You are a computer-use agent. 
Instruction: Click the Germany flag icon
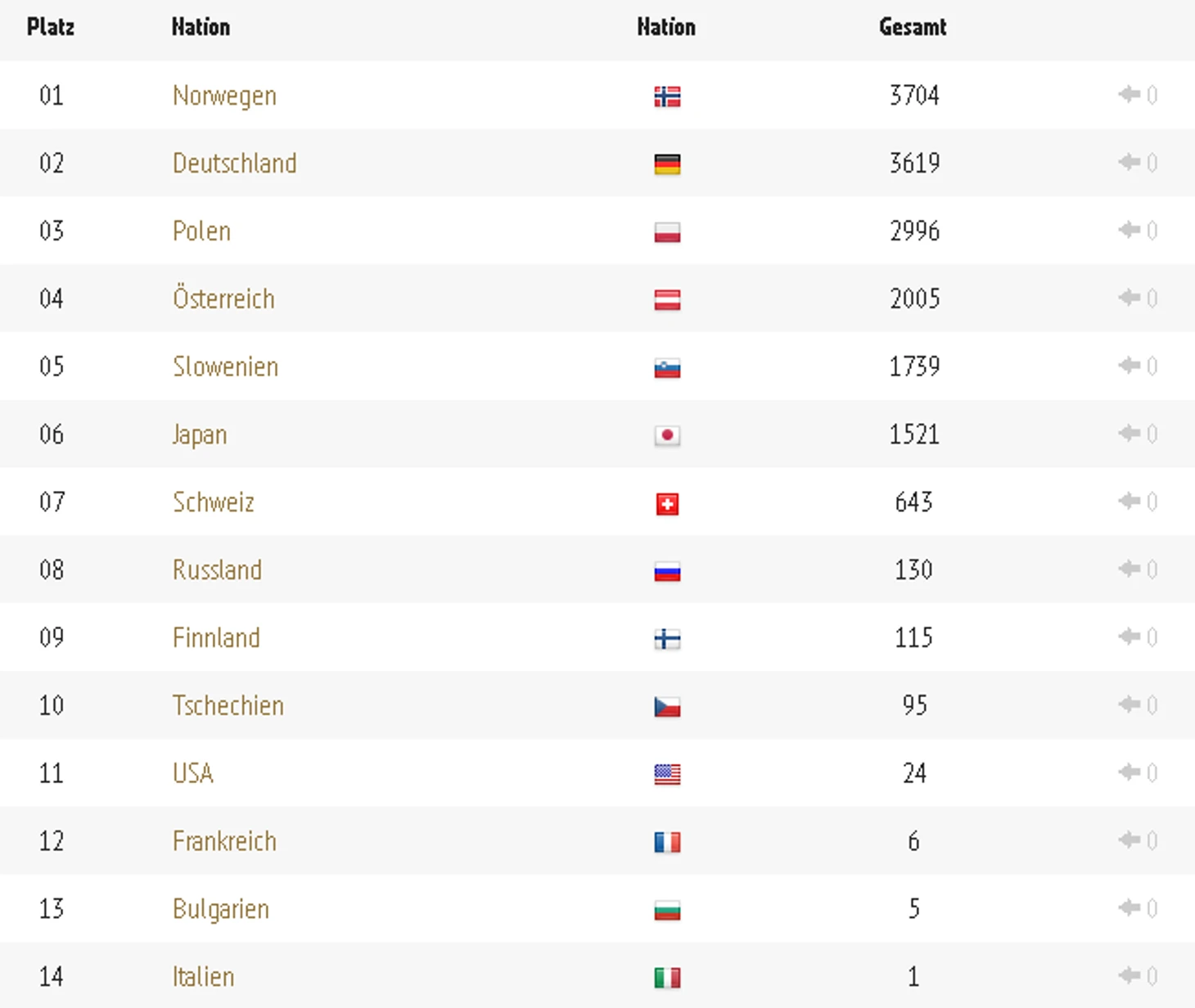tap(667, 164)
